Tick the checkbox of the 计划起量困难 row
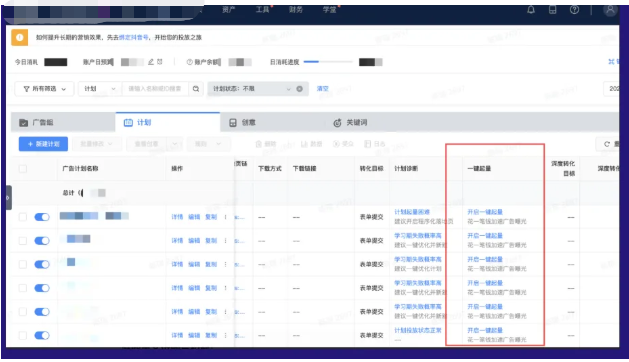The width and height of the screenshot is (629, 362). click(23, 217)
